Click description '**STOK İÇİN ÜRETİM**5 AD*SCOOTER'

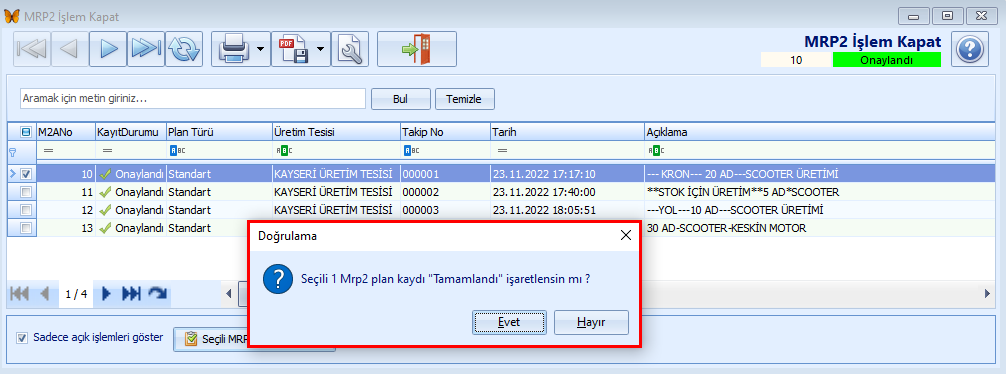click(744, 192)
